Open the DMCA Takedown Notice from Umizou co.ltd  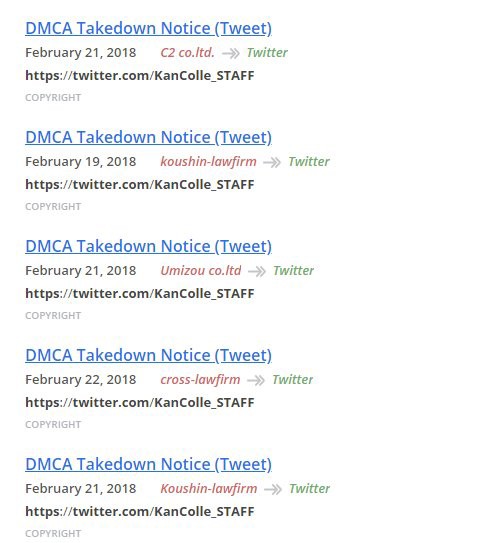pos(148,247)
